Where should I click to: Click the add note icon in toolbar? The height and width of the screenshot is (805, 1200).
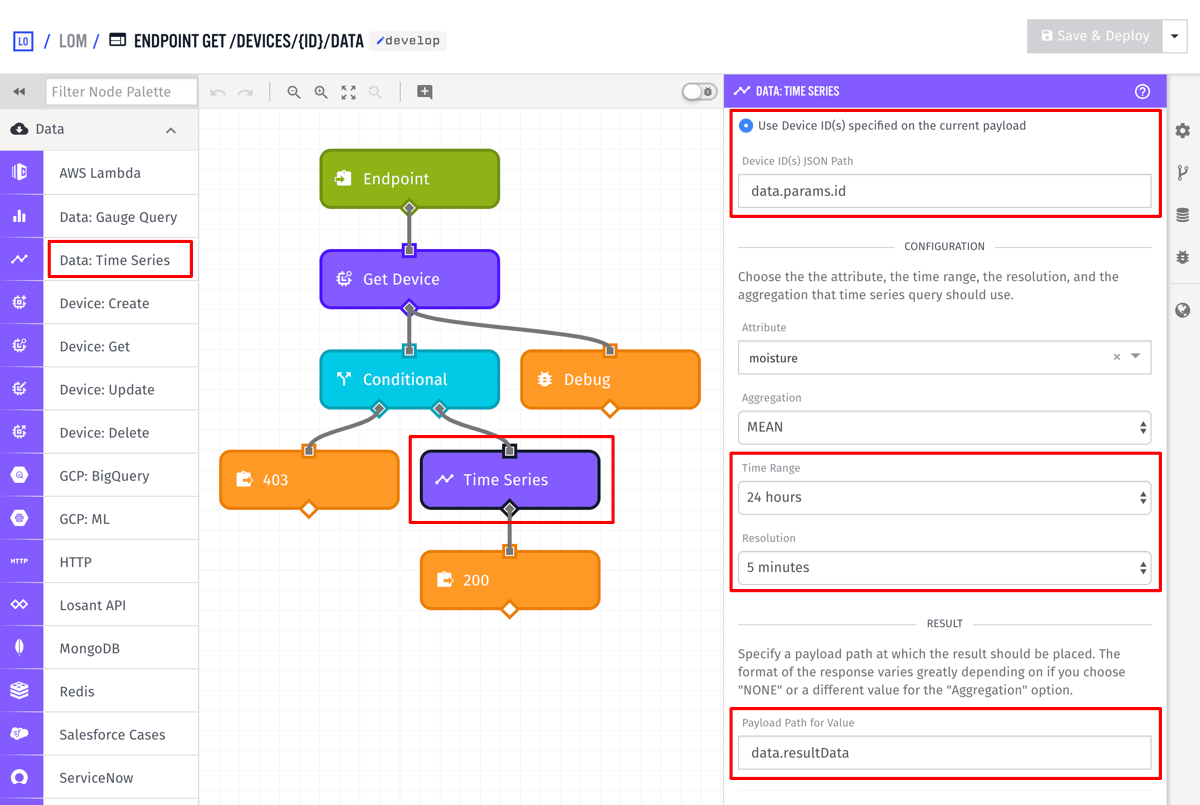425,92
